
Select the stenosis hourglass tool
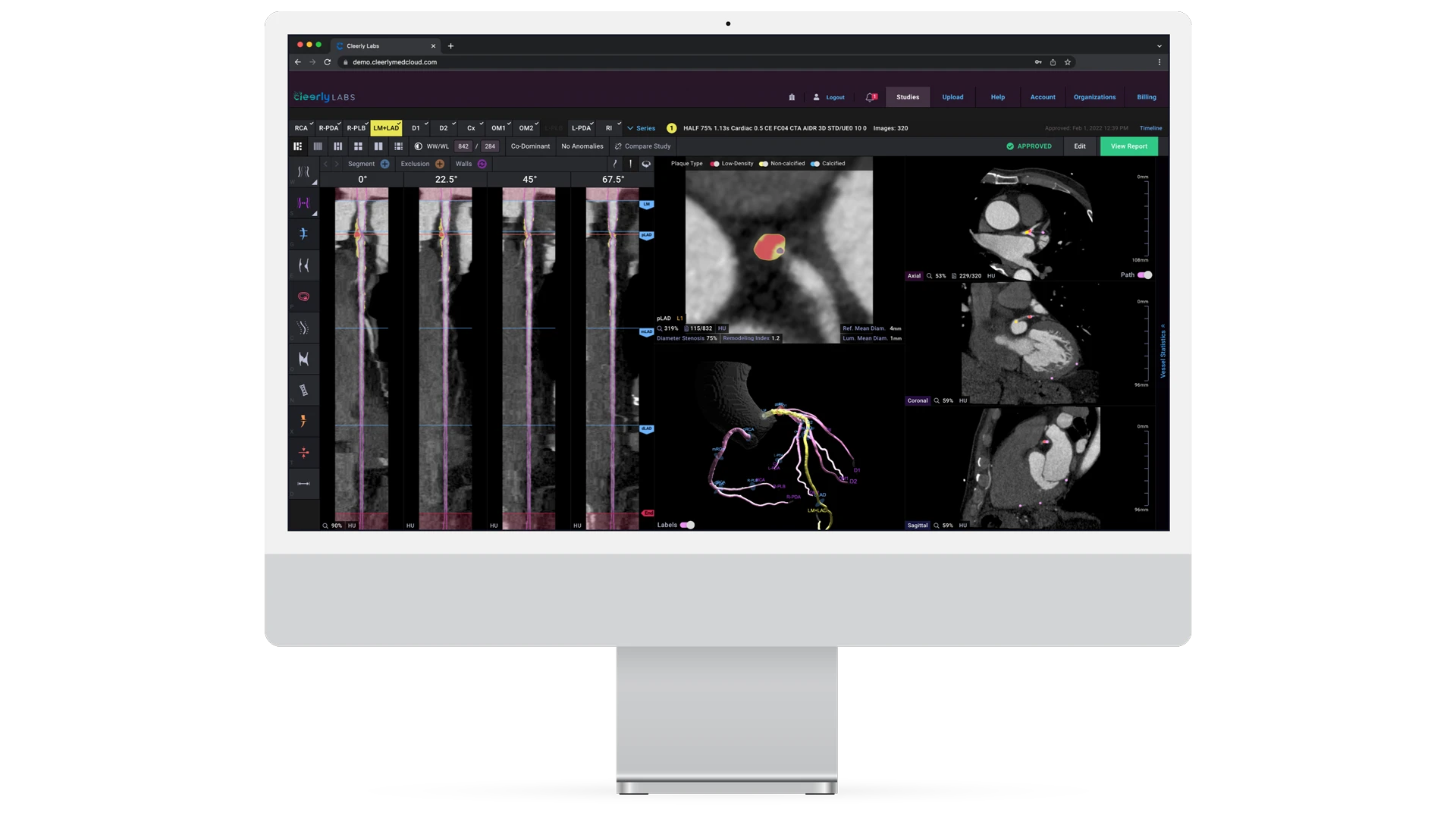point(303,359)
